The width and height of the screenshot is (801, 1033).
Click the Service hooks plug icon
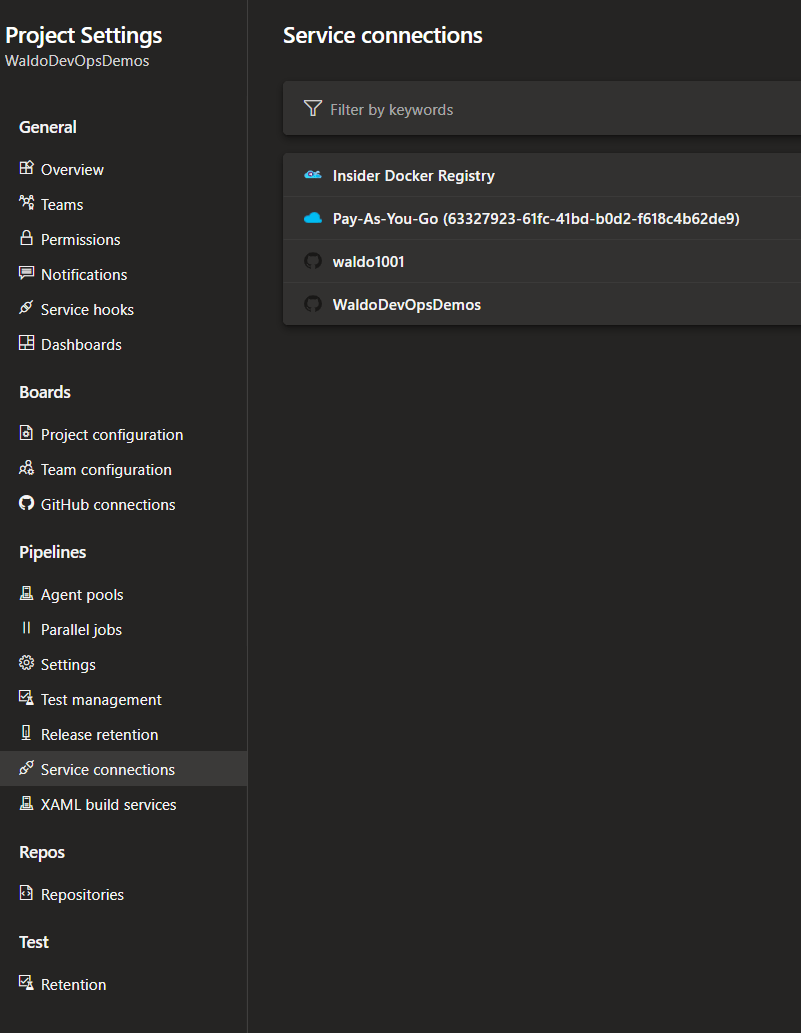point(26,308)
